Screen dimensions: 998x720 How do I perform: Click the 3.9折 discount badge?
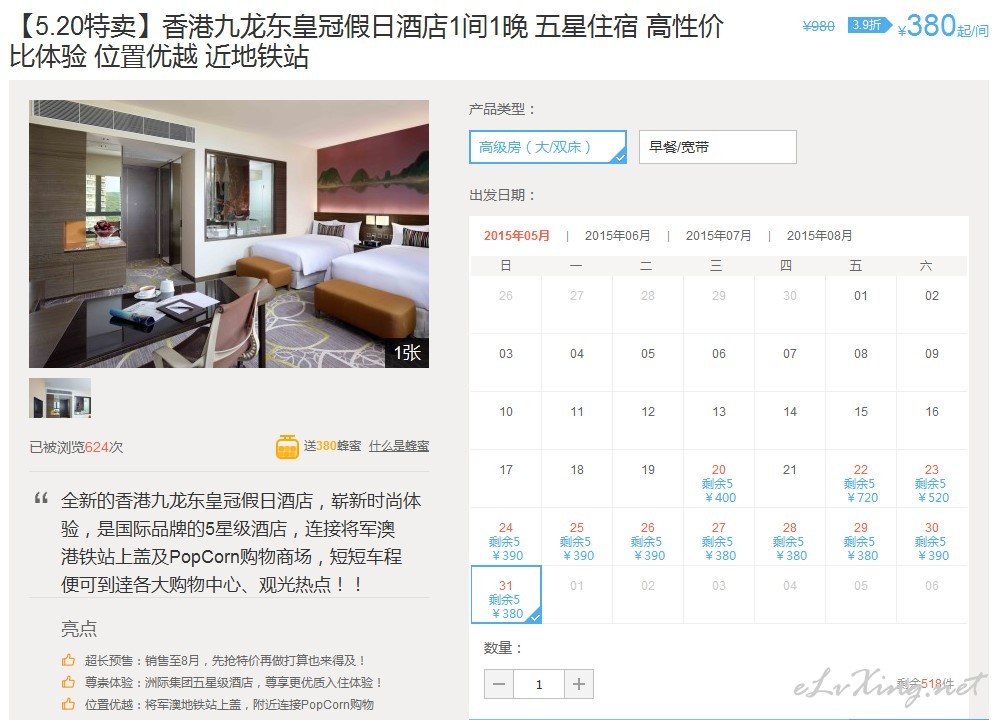pos(869,25)
